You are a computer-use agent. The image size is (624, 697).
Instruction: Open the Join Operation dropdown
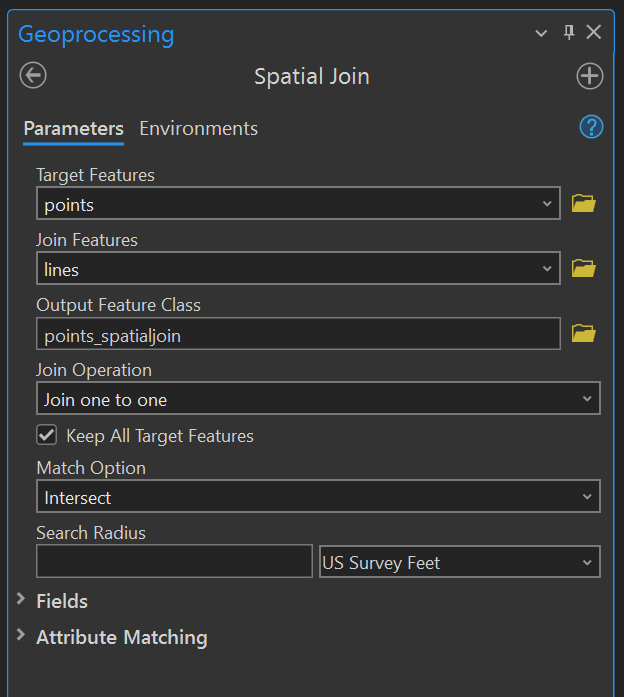click(x=586, y=399)
